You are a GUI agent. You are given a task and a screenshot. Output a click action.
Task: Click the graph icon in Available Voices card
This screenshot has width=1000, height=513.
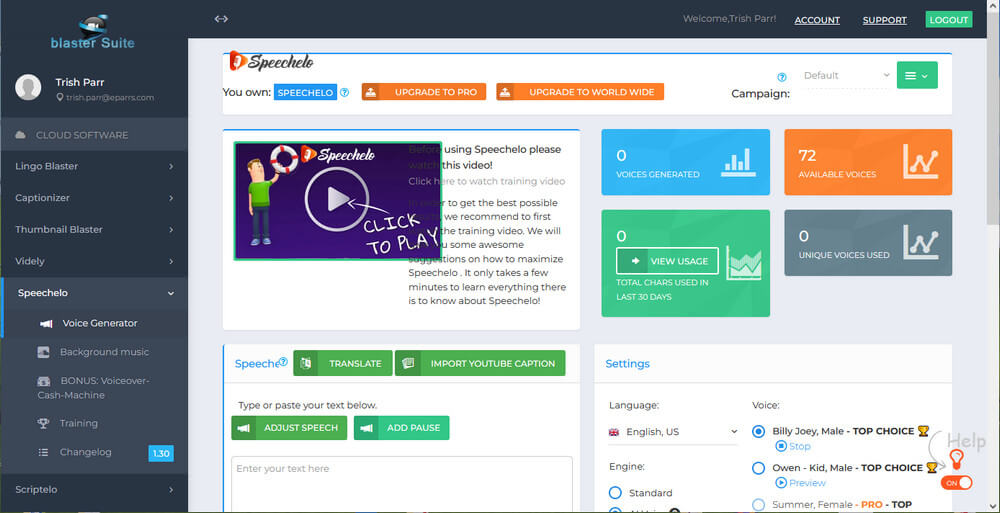(920, 161)
